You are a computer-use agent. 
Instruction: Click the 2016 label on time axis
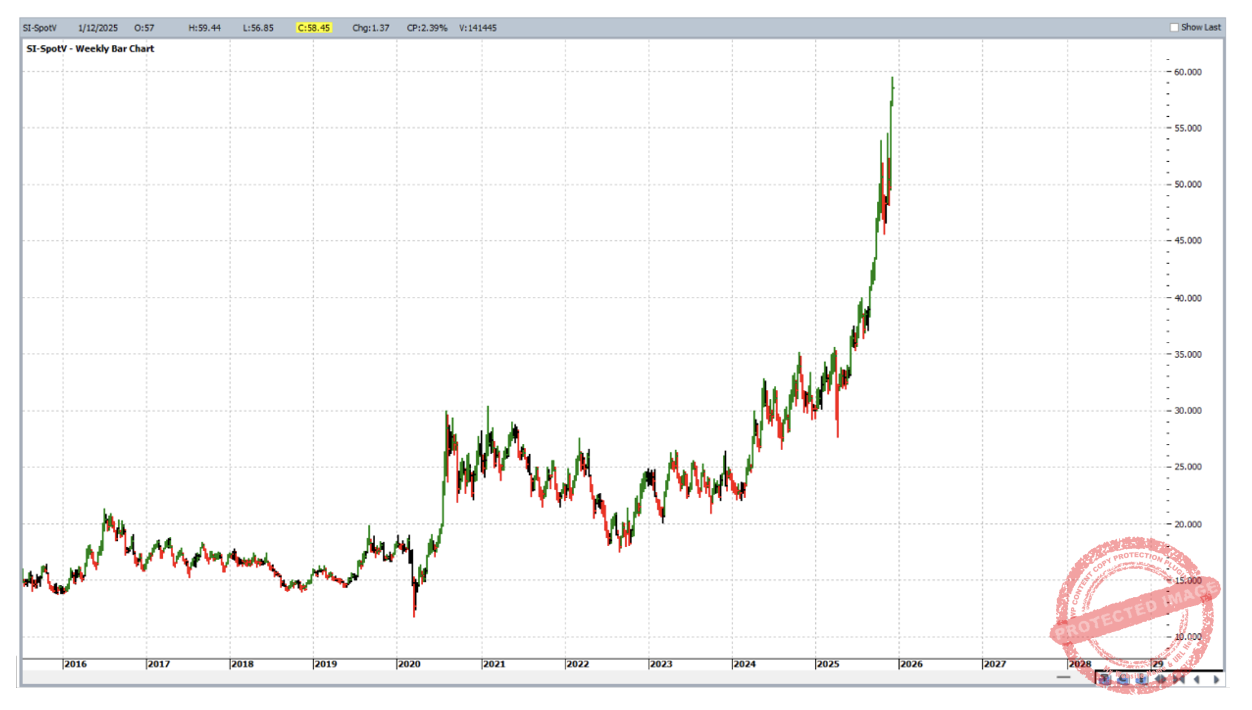73,664
